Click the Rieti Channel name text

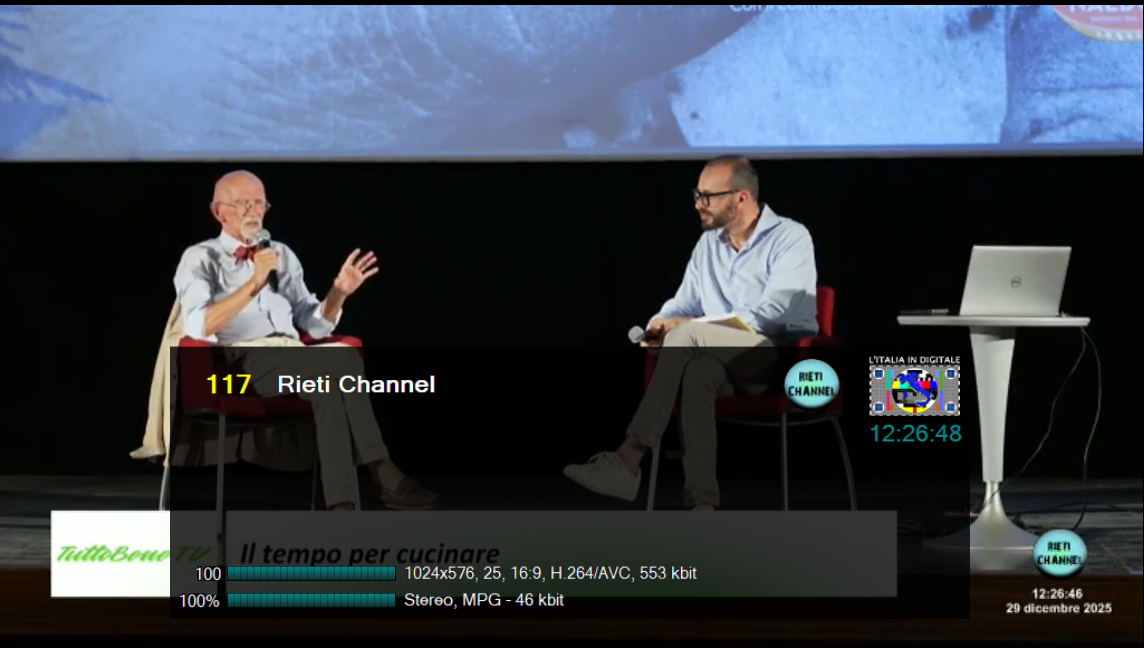coord(356,385)
